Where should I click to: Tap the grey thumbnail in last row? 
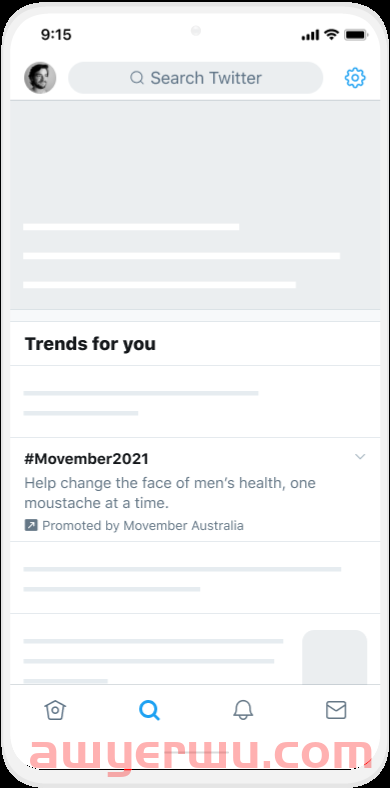(x=335, y=657)
